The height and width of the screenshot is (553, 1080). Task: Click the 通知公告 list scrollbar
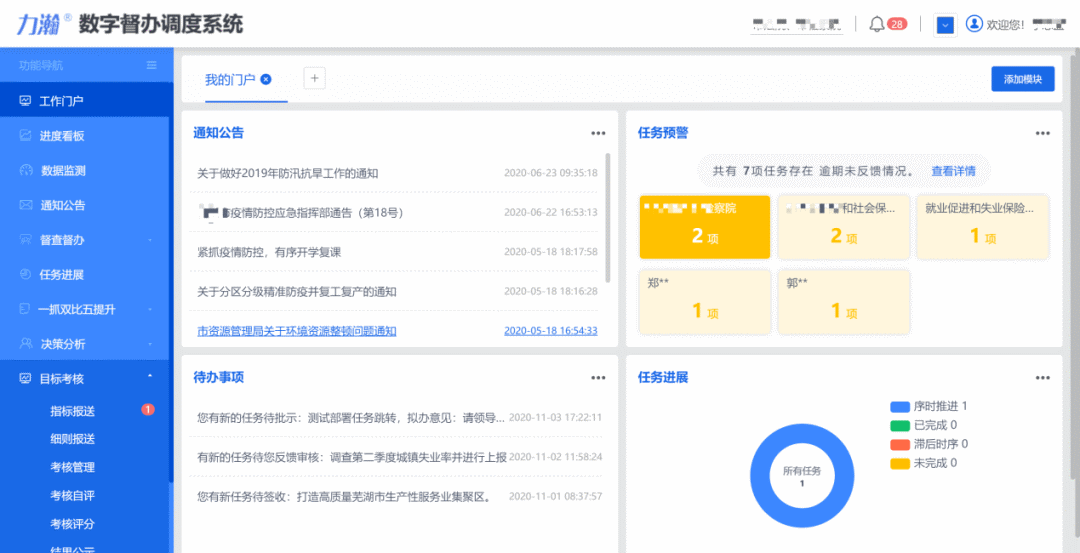point(608,218)
